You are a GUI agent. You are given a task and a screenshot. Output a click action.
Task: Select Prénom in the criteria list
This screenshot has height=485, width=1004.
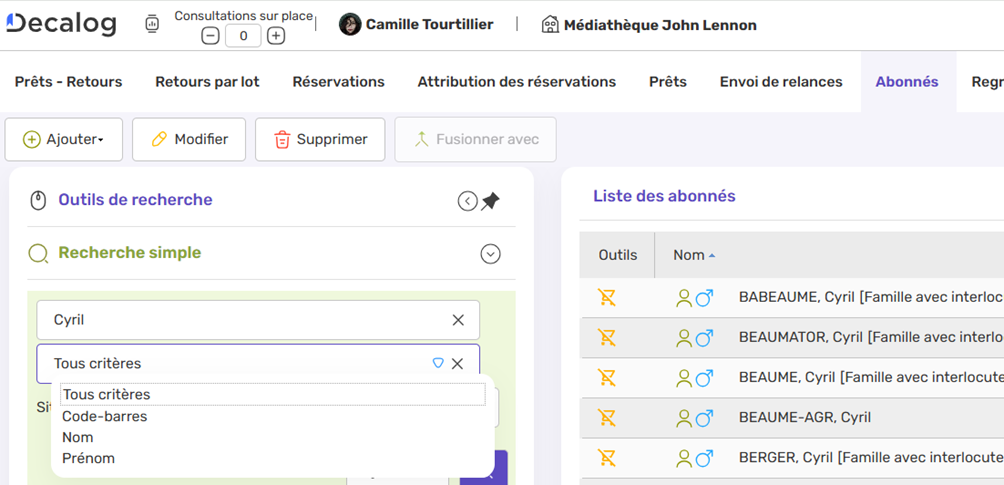(x=89, y=458)
